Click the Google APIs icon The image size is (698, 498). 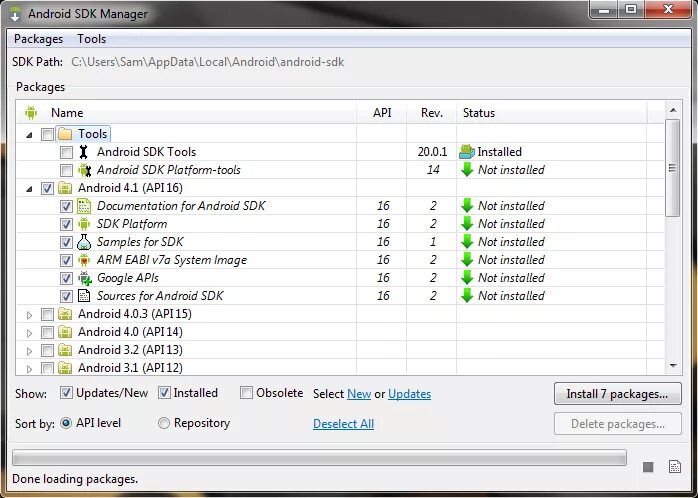pyautogui.click(x=85, y=278)
